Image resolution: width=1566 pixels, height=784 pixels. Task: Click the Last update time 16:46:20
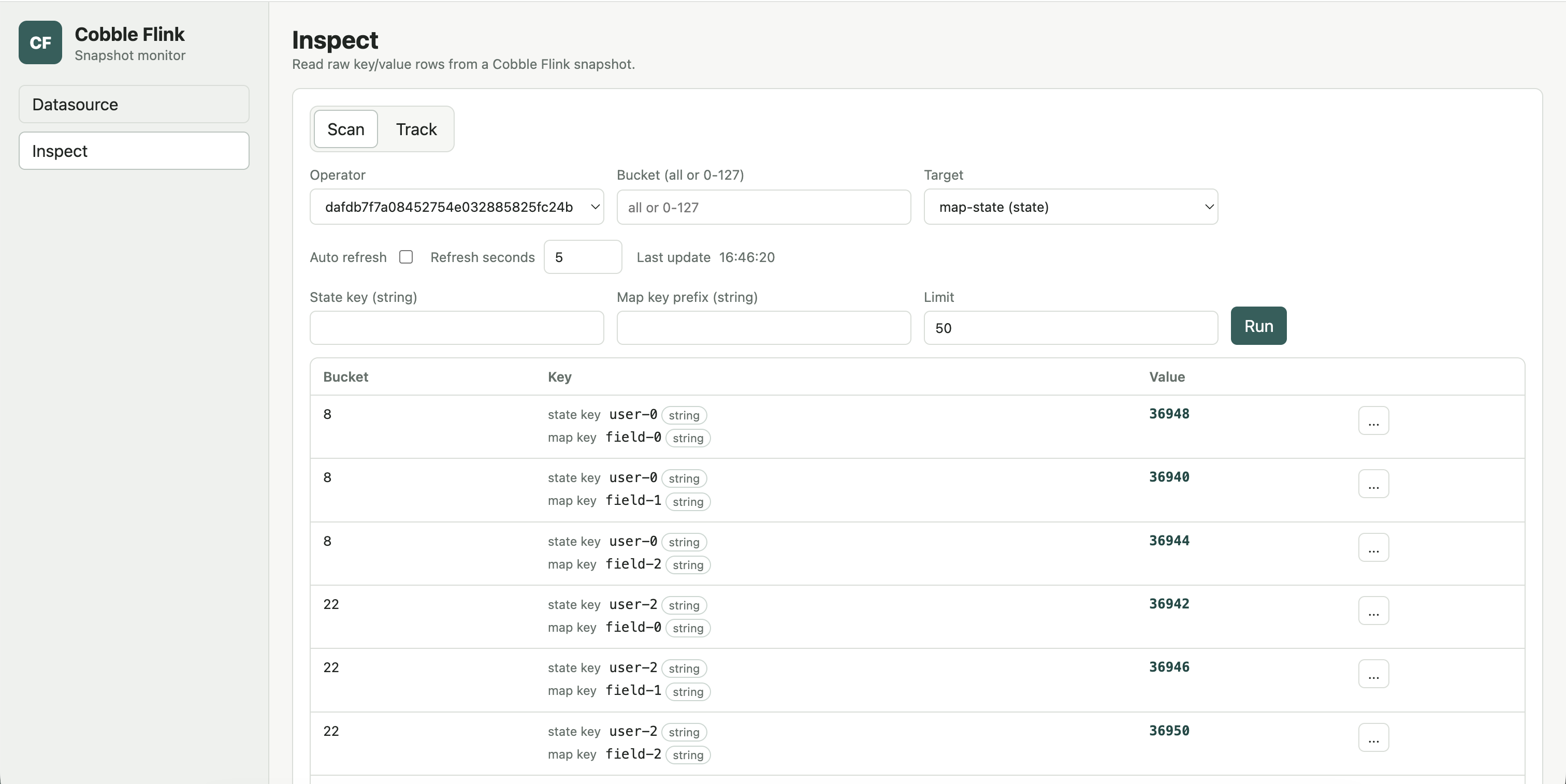pos(747,257)
